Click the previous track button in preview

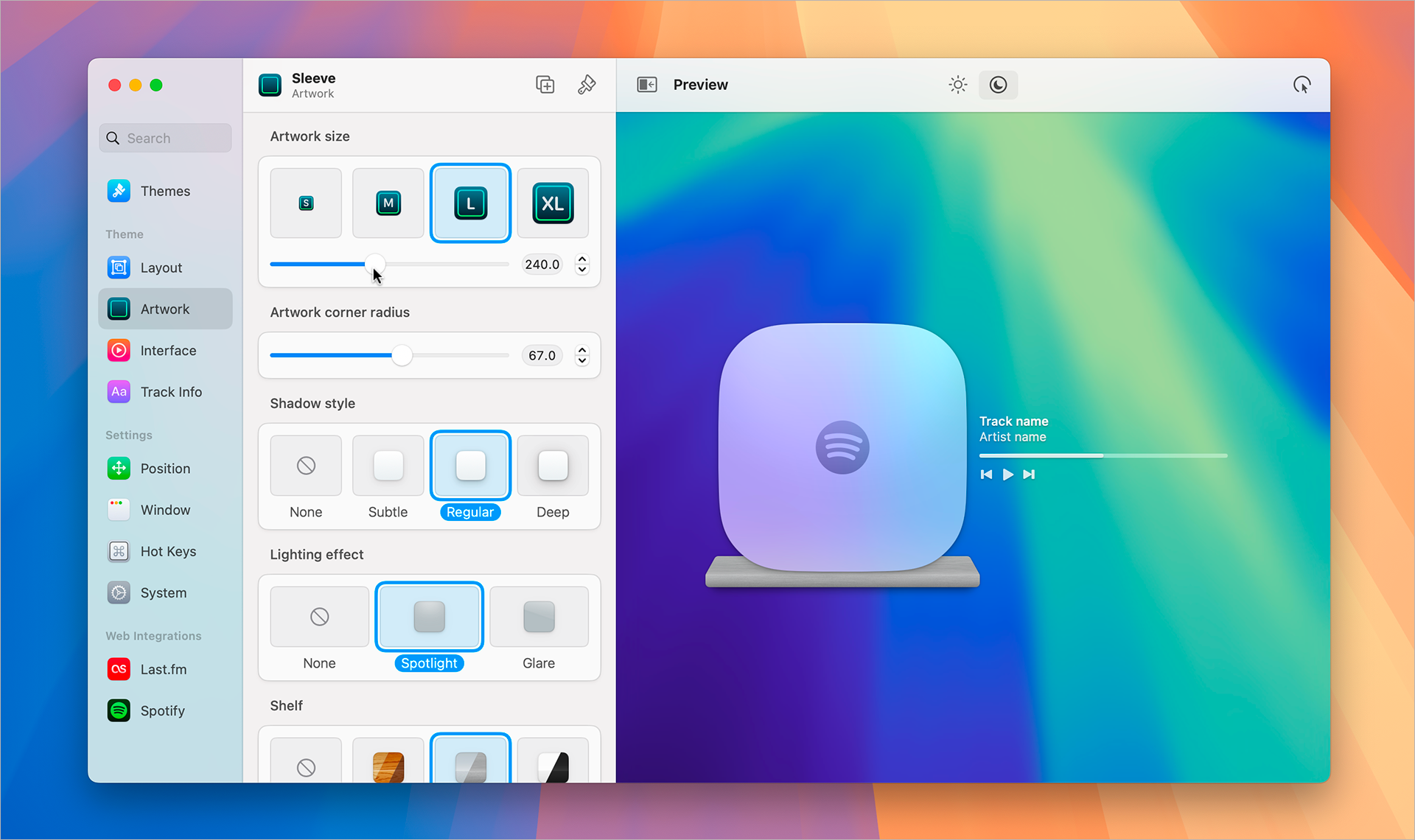coord(986,475)
